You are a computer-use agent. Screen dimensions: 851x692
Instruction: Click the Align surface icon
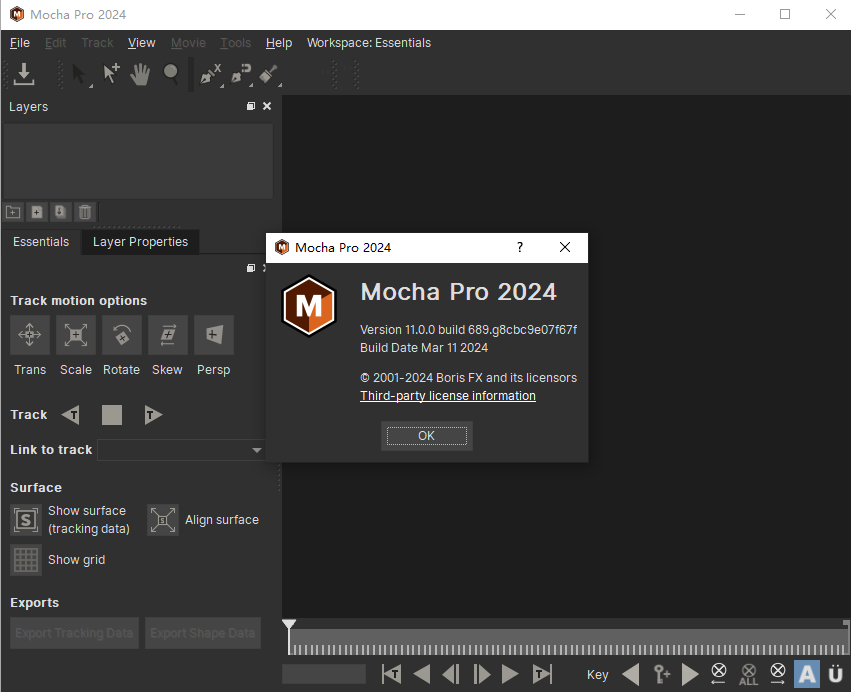(163, 520)
